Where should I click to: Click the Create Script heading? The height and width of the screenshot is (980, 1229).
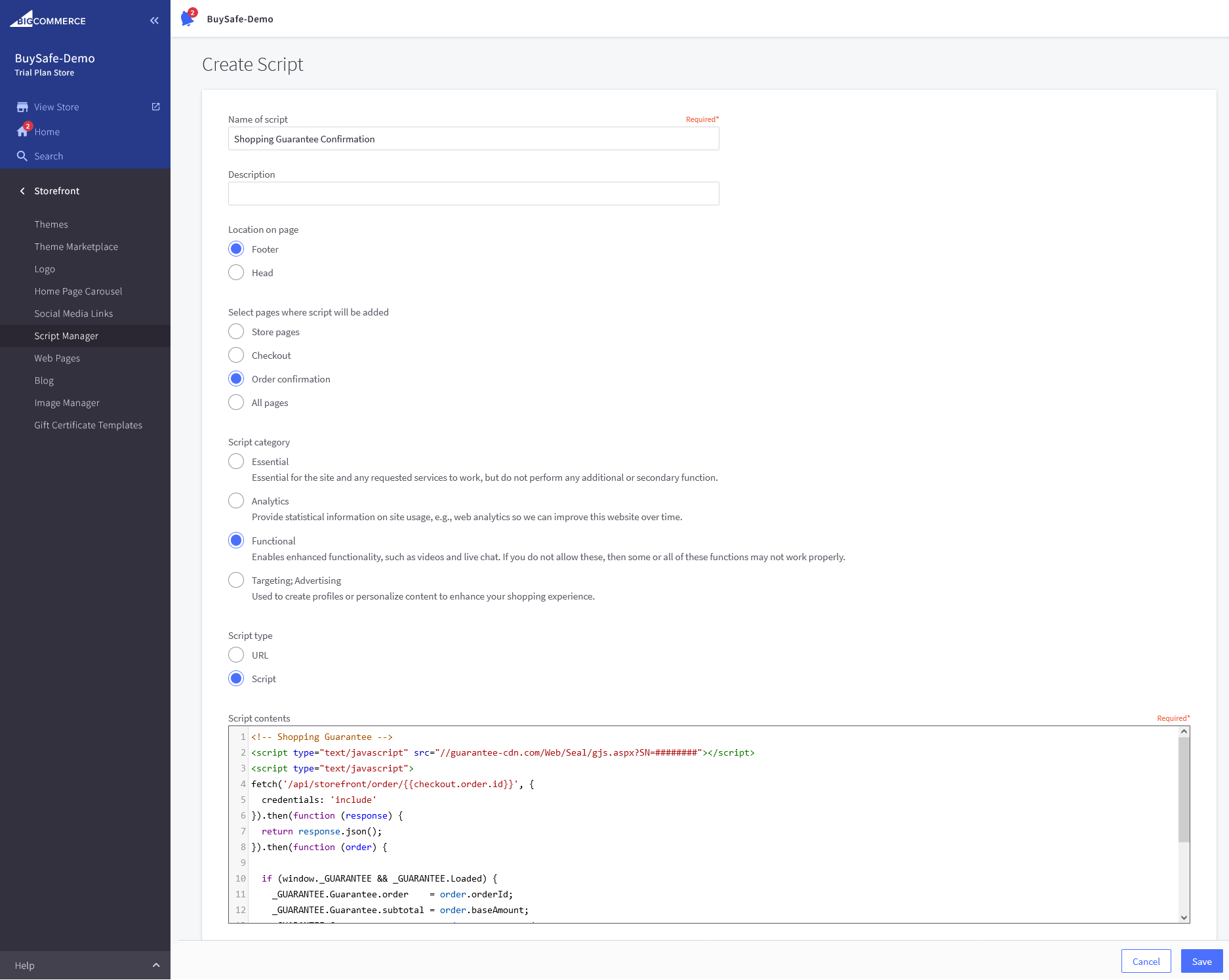pos(252,64)
